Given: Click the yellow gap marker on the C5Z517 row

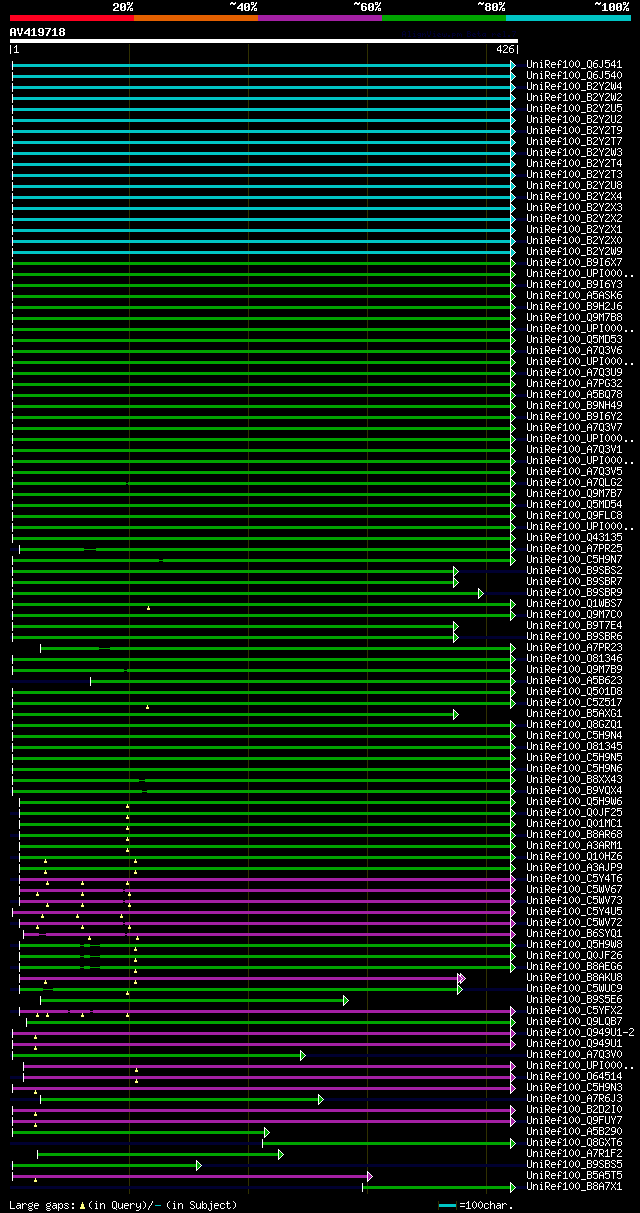Looking at the screenshot, I should click(147, 706).
